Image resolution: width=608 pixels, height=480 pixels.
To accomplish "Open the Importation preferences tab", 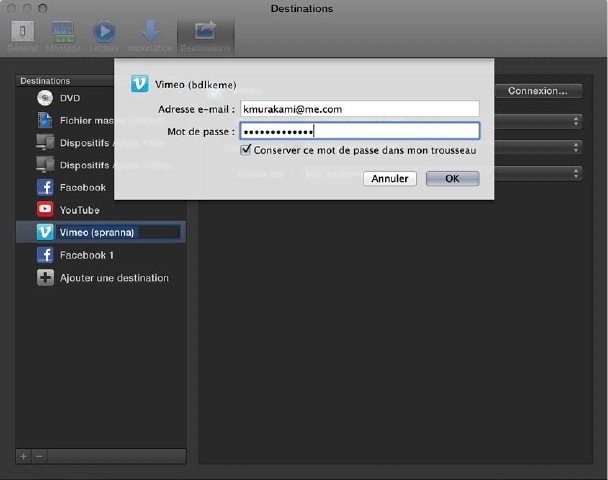I will (150, 36).
